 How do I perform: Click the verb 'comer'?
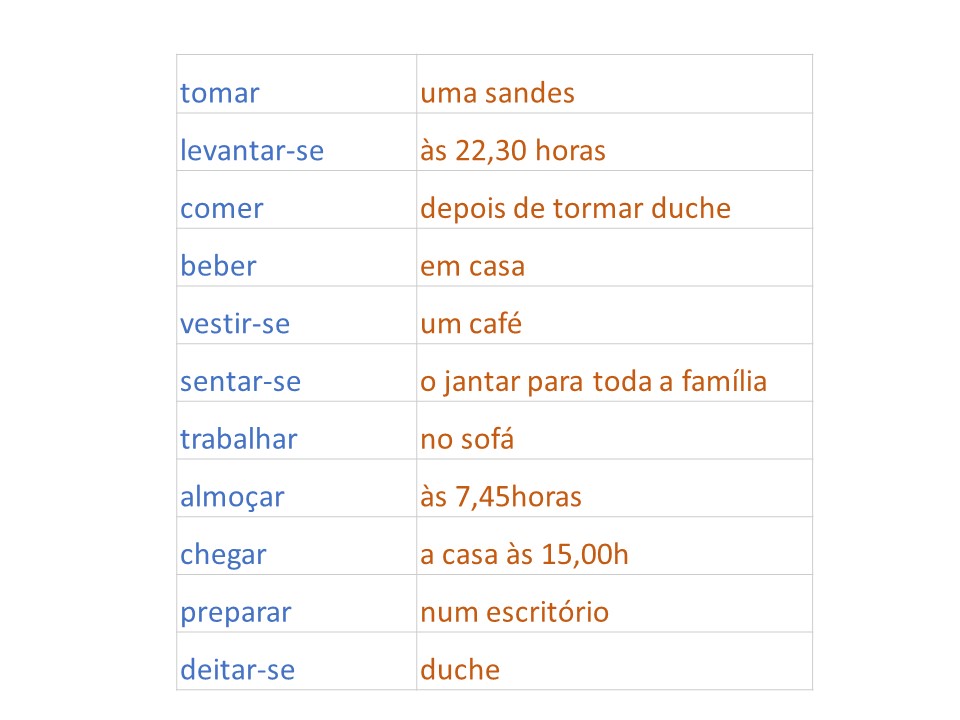(222, 209)
